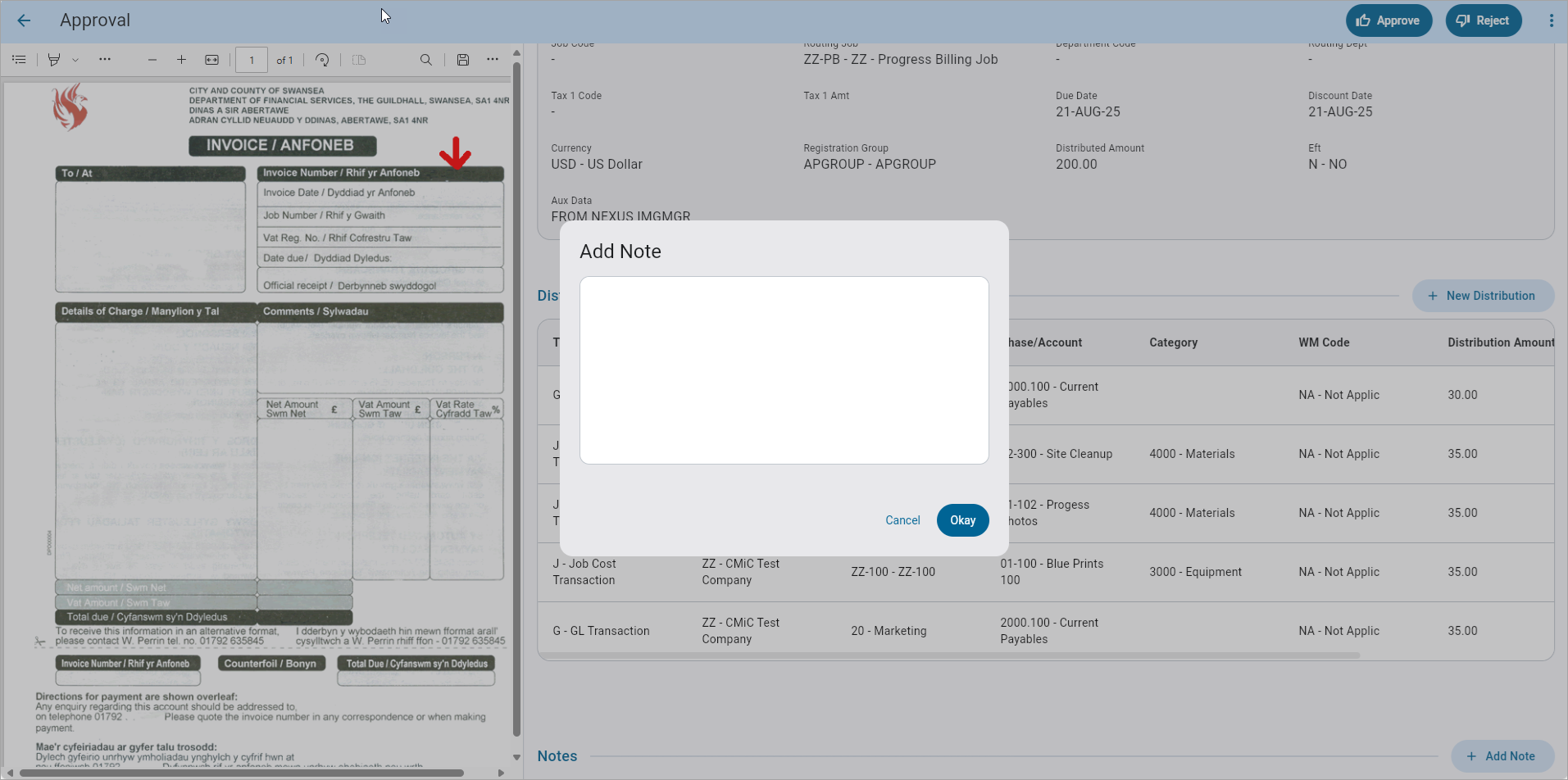1568x780 pixels.
Task: Click the Eft value N - NO
Action: (x=1327, y=164)
